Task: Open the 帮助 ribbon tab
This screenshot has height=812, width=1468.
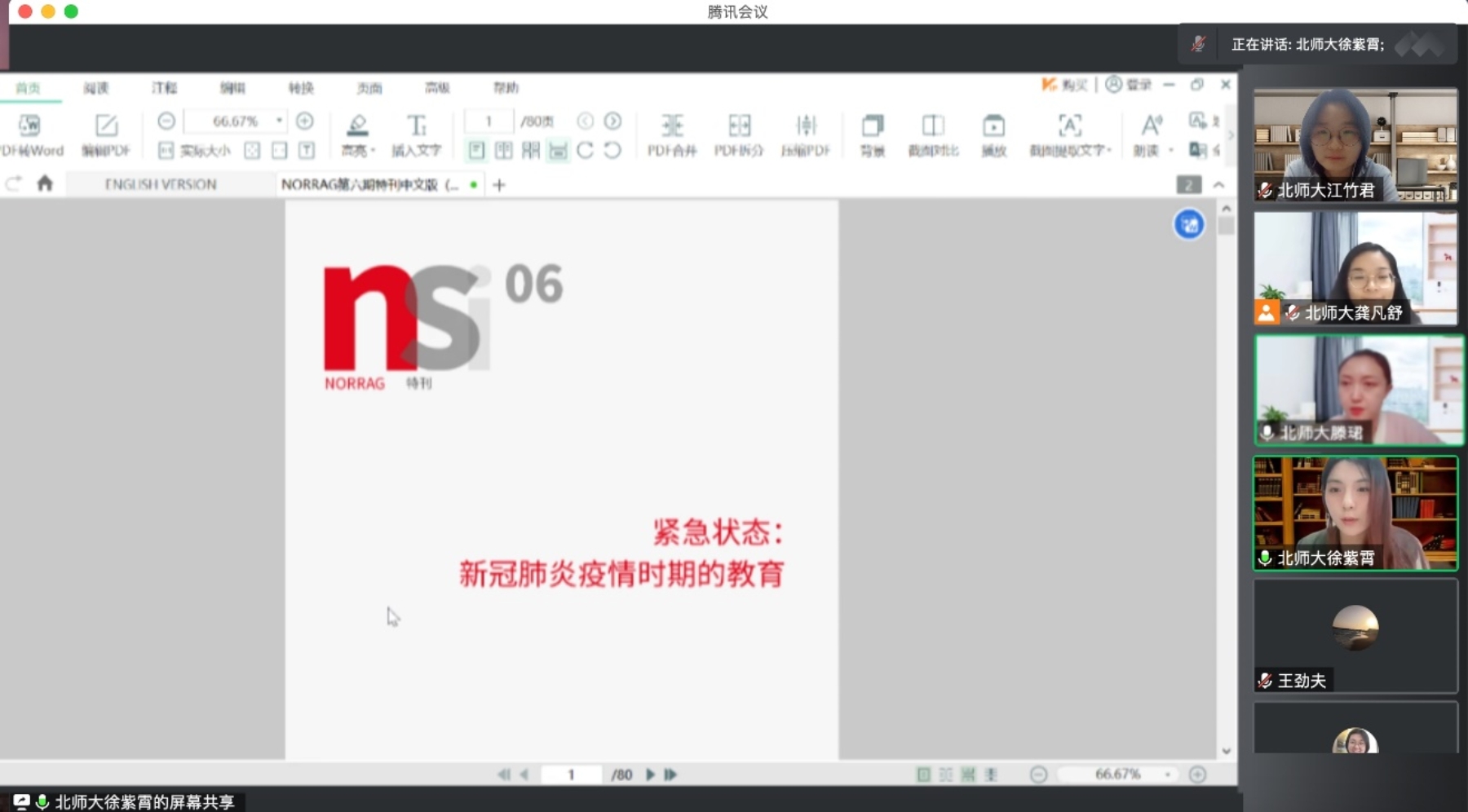Action: (x=506, y=88)
